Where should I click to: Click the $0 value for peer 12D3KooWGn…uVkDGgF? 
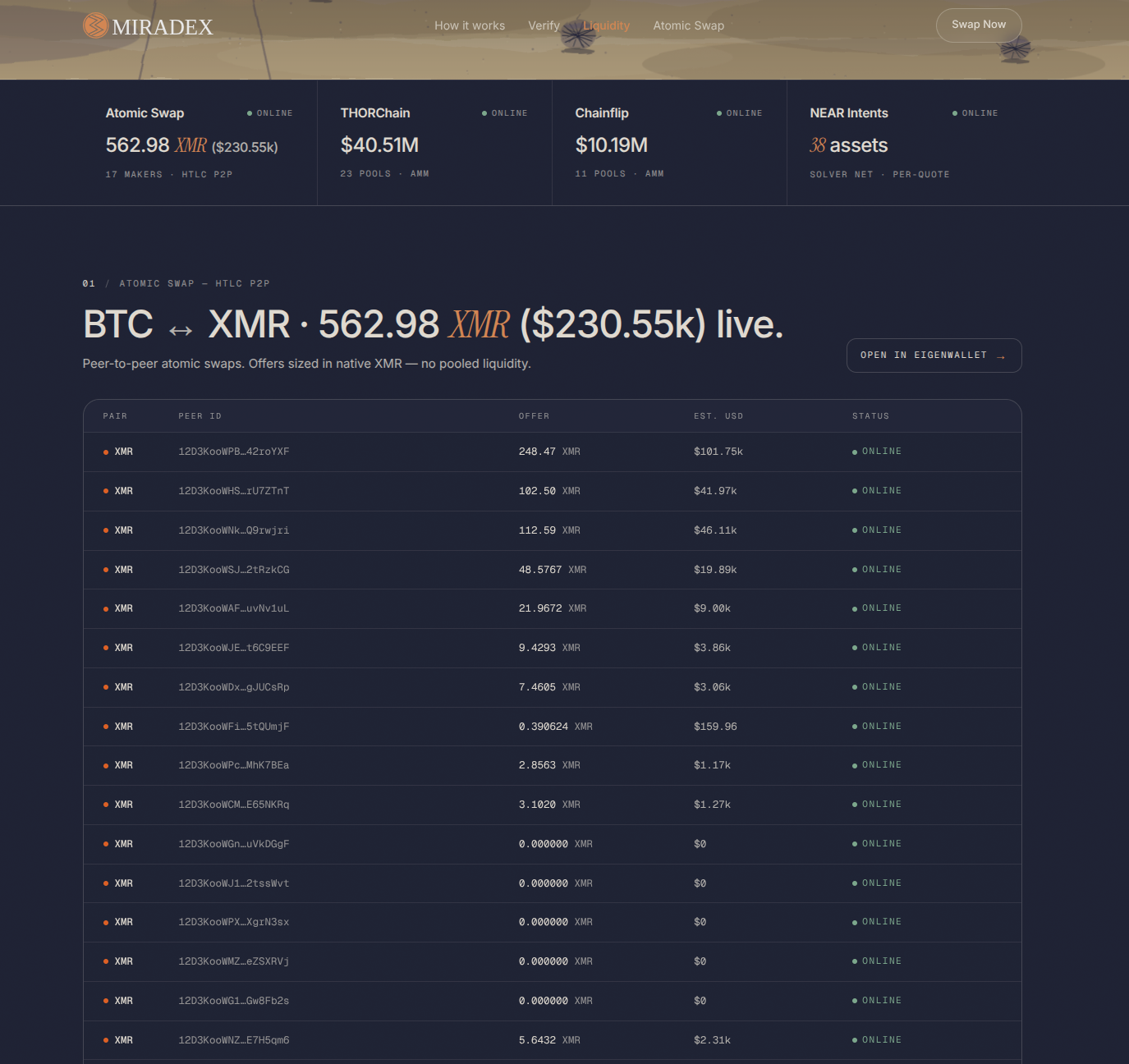click(700, 844)
